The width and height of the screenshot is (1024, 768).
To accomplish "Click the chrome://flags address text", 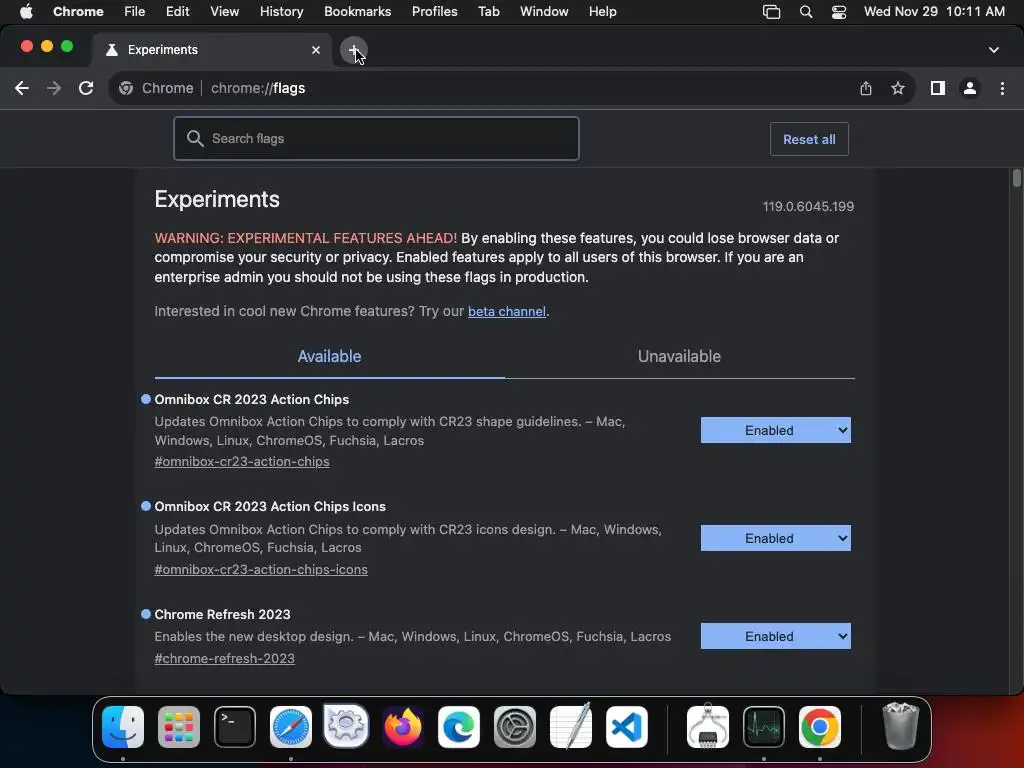I will click(258, 88).
